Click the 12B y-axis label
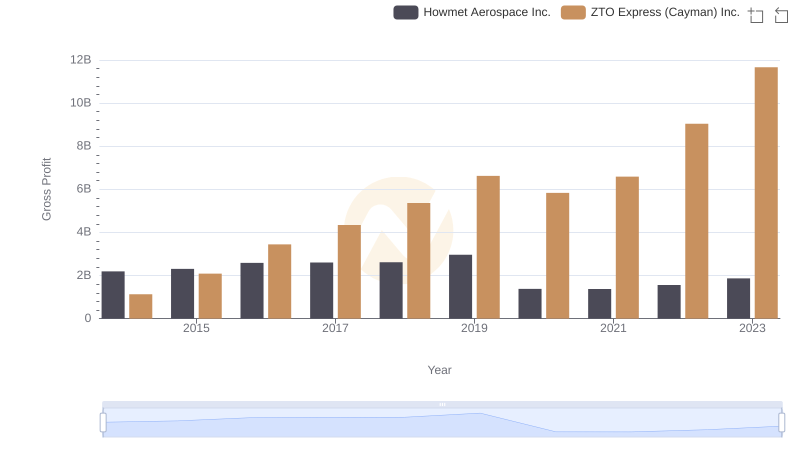Image resolution: width=800 pixels, height=461 pixels. [81, 60]
